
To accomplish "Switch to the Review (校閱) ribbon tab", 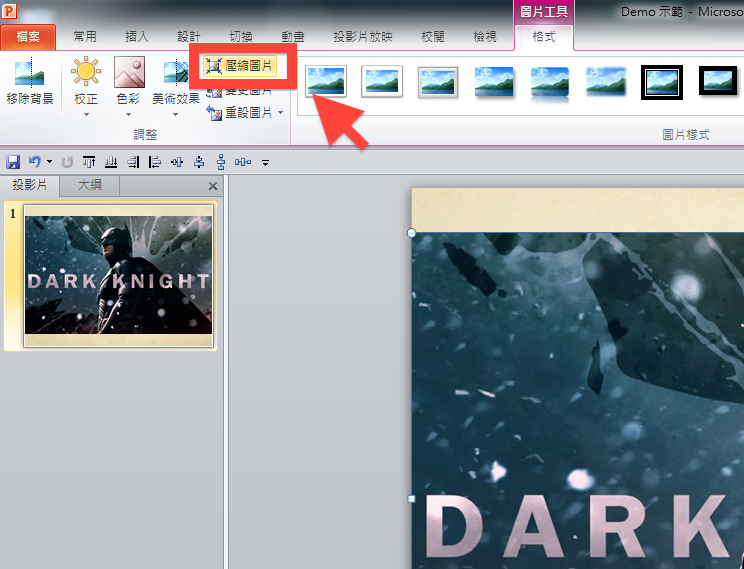I will [433, 37].
